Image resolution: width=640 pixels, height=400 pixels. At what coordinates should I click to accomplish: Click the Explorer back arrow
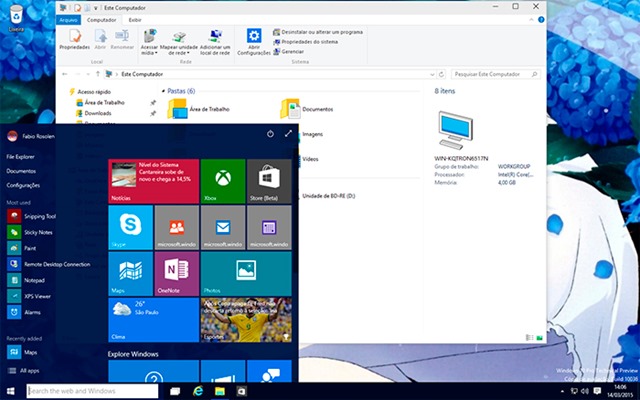coord(65,74)
